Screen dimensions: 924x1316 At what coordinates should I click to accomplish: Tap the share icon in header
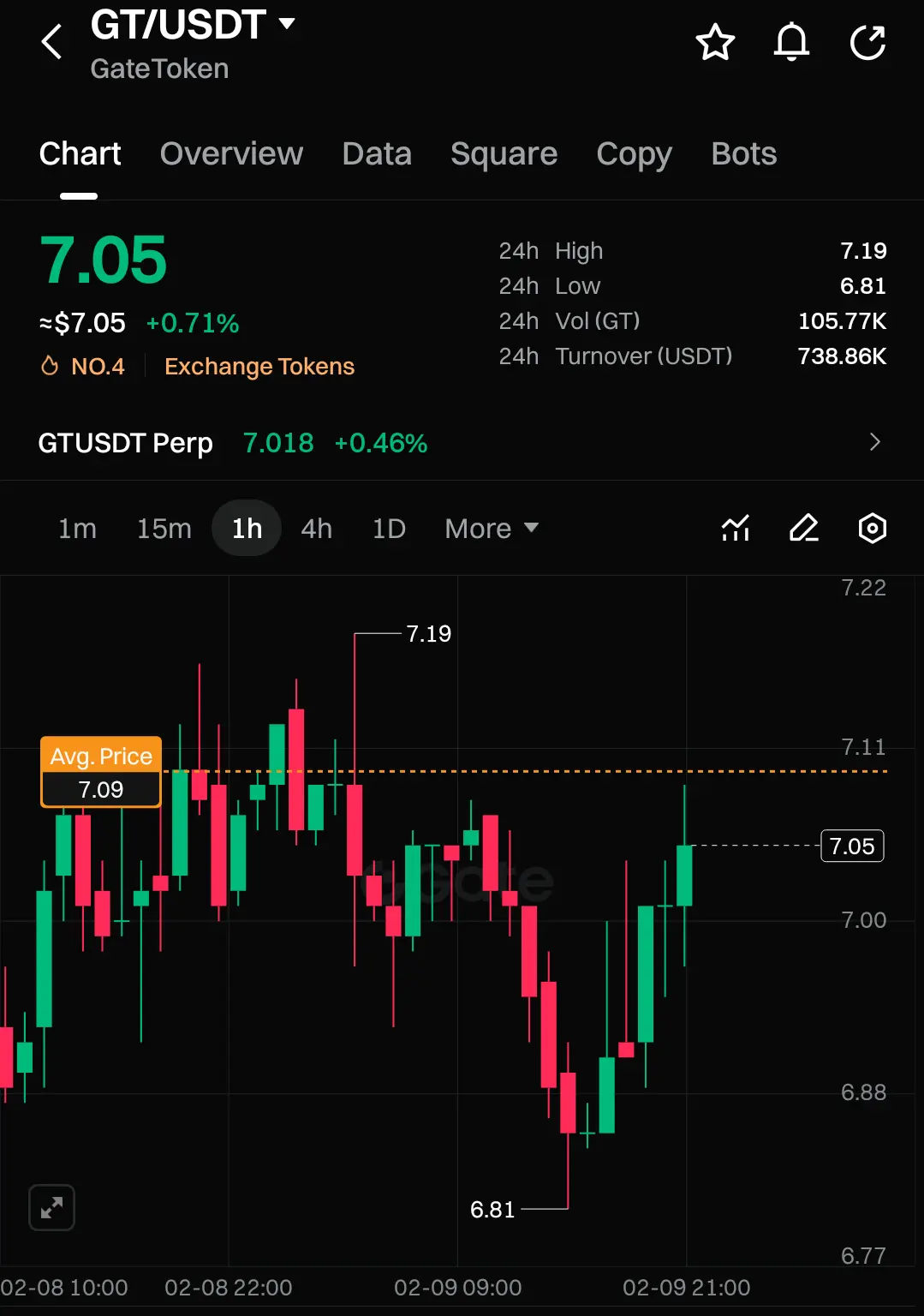click(867, 42)
